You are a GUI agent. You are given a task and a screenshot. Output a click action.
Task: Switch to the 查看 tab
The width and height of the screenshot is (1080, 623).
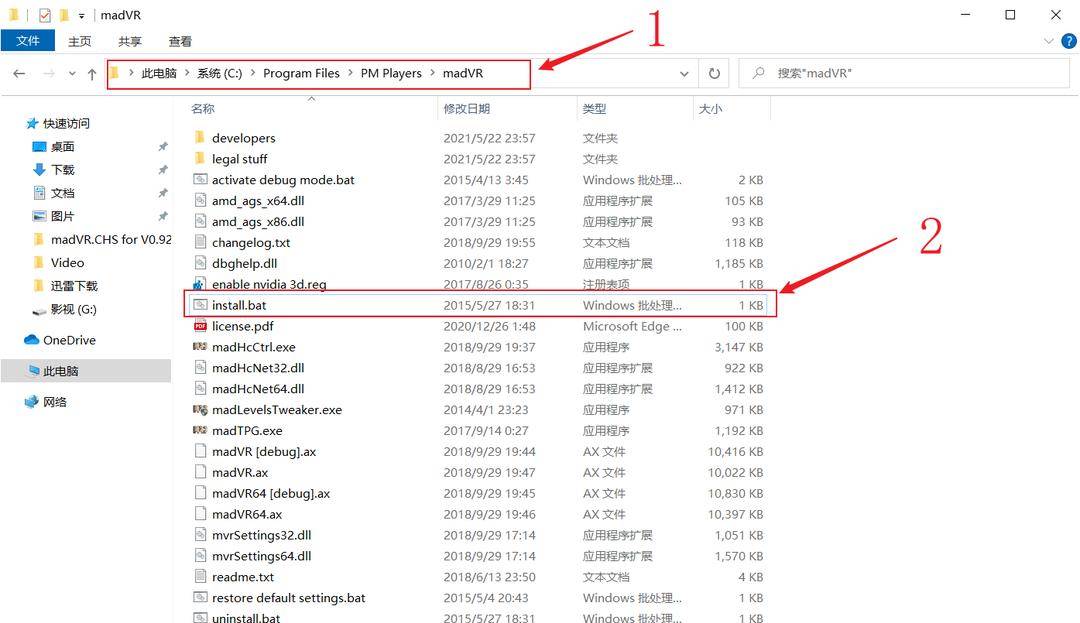coord(179,41)
